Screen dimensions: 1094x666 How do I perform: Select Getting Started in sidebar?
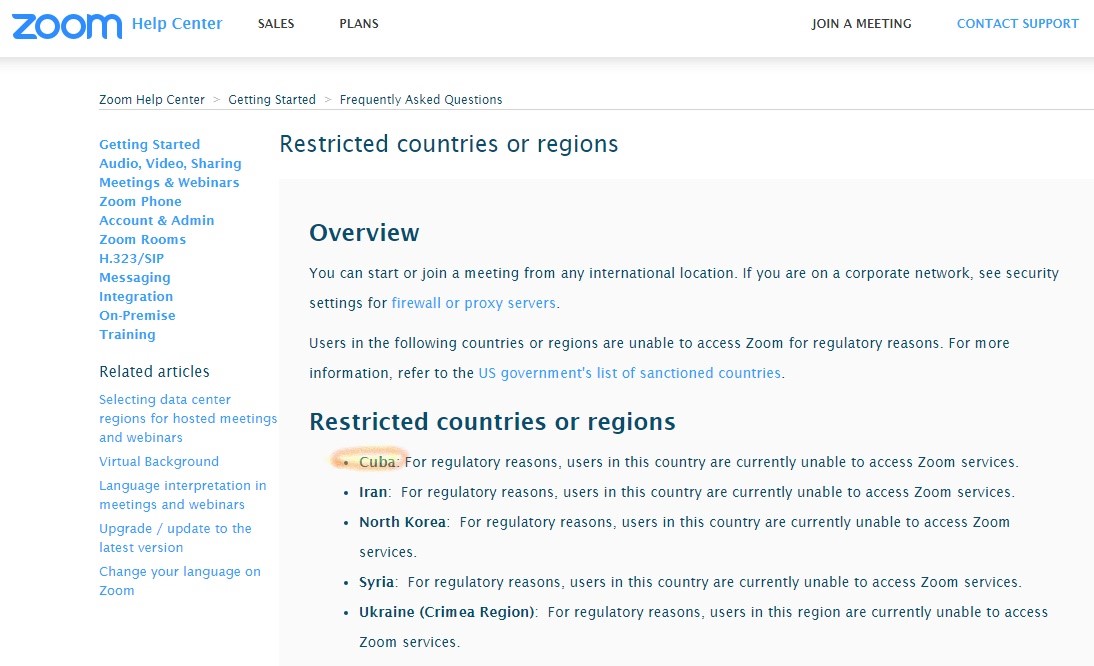pyautogui.click(x=149, y=144)
